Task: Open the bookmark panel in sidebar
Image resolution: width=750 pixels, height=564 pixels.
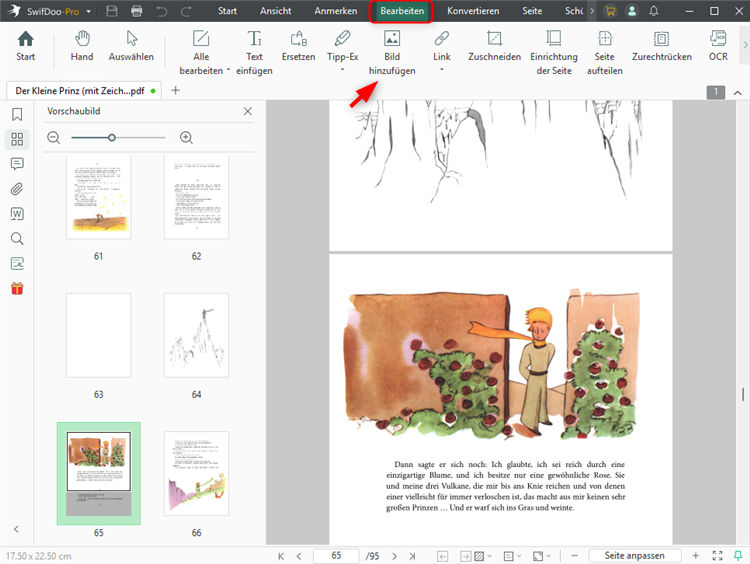Action: point(17,114)
